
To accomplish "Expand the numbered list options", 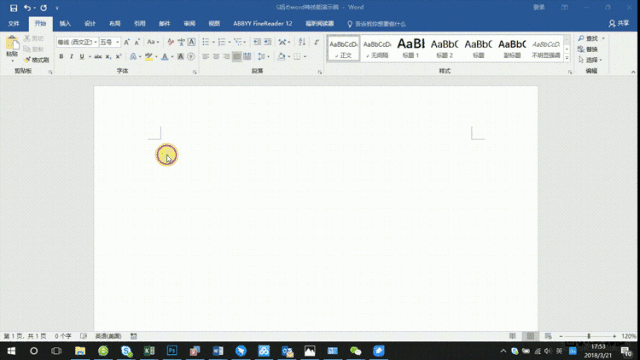I will (x=229, y=42).
